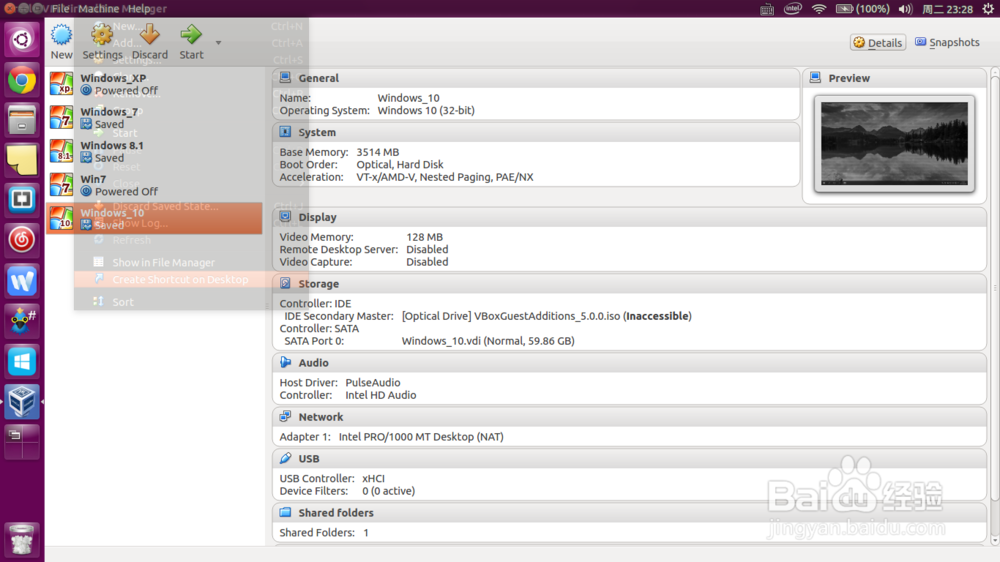Open the system gear menu in top bar
The height and width of the screenshot is (562, 1000).
pyautogui.click(x=988, y=9)
